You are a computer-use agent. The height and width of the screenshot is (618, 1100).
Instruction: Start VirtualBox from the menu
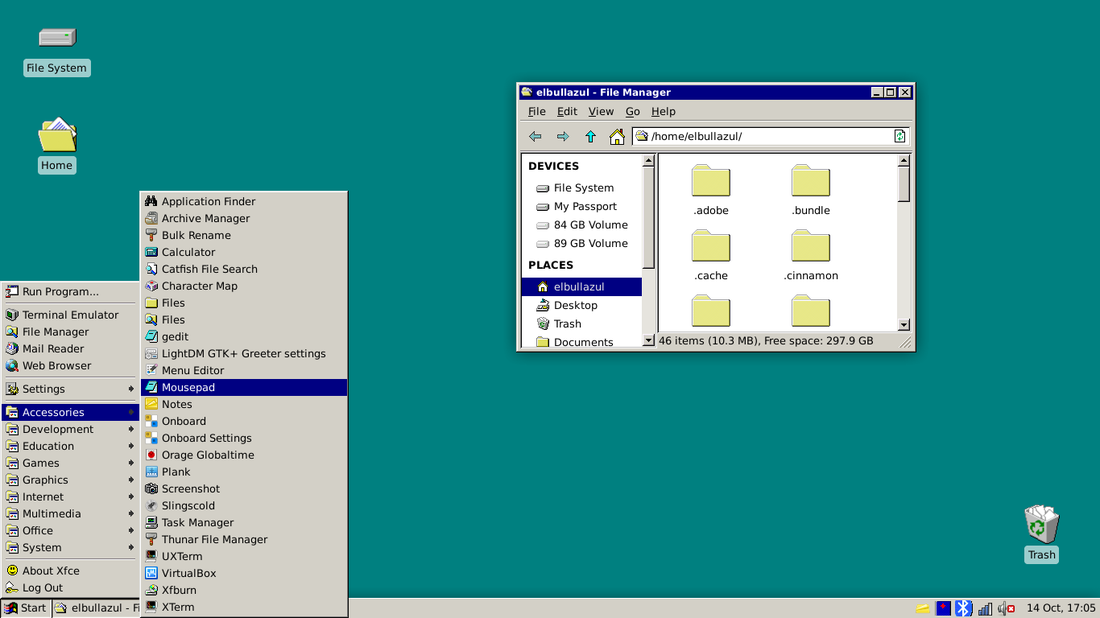tap(187, 573)
